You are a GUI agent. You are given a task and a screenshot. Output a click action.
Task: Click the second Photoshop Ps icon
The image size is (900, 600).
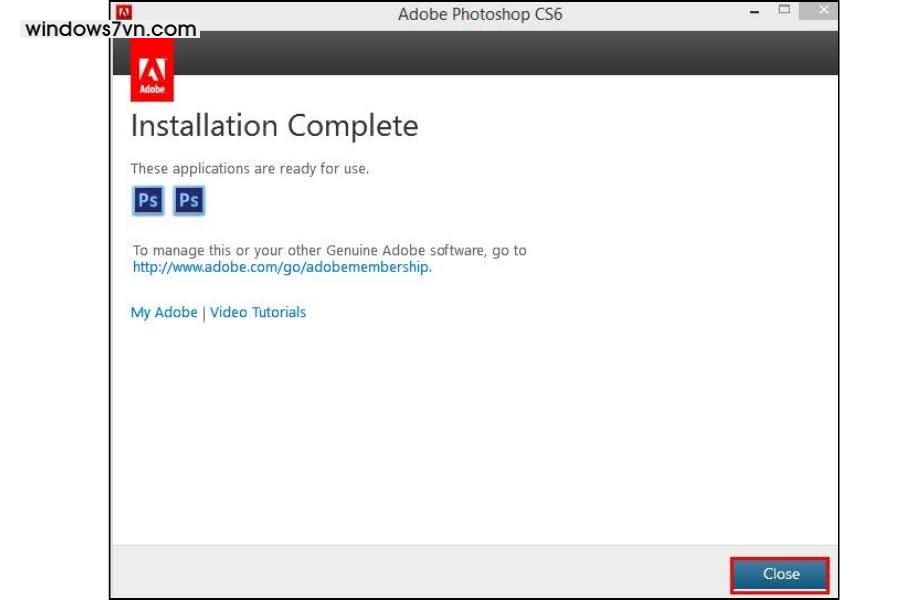coord(189,200)
